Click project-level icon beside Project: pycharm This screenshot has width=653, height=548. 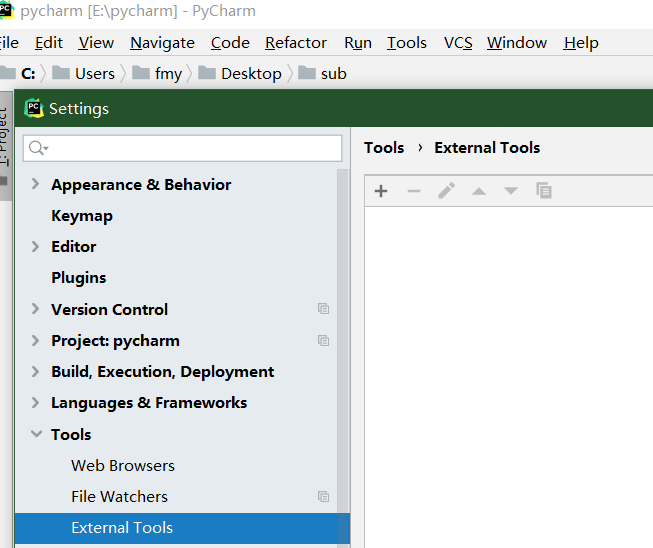(x=324, y=340)
